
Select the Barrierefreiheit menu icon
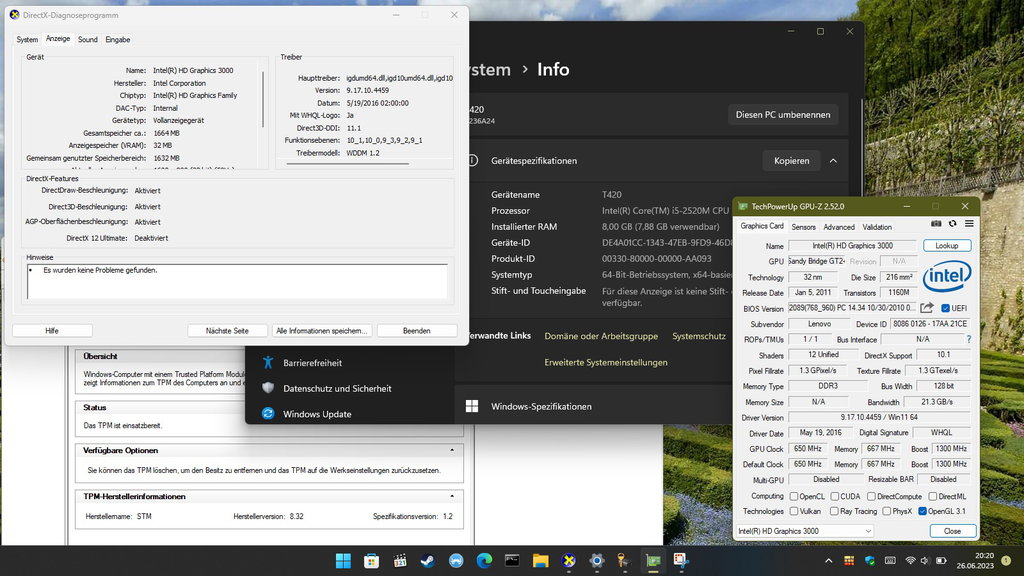(x=266, y=363)
